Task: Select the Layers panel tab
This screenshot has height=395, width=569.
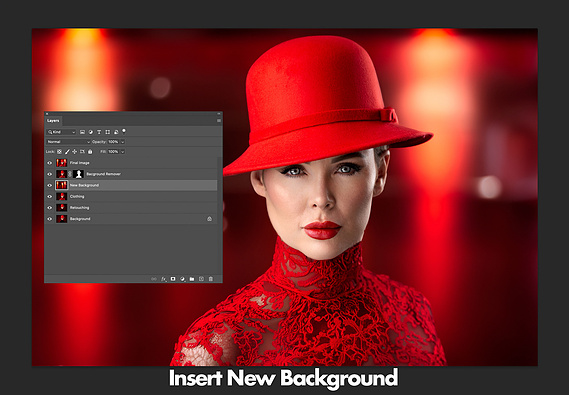Action: (53, 120)
